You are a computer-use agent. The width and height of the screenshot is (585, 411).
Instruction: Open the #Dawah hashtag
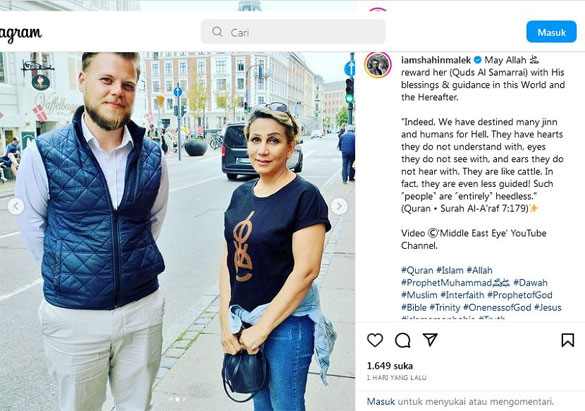[530, 282]
